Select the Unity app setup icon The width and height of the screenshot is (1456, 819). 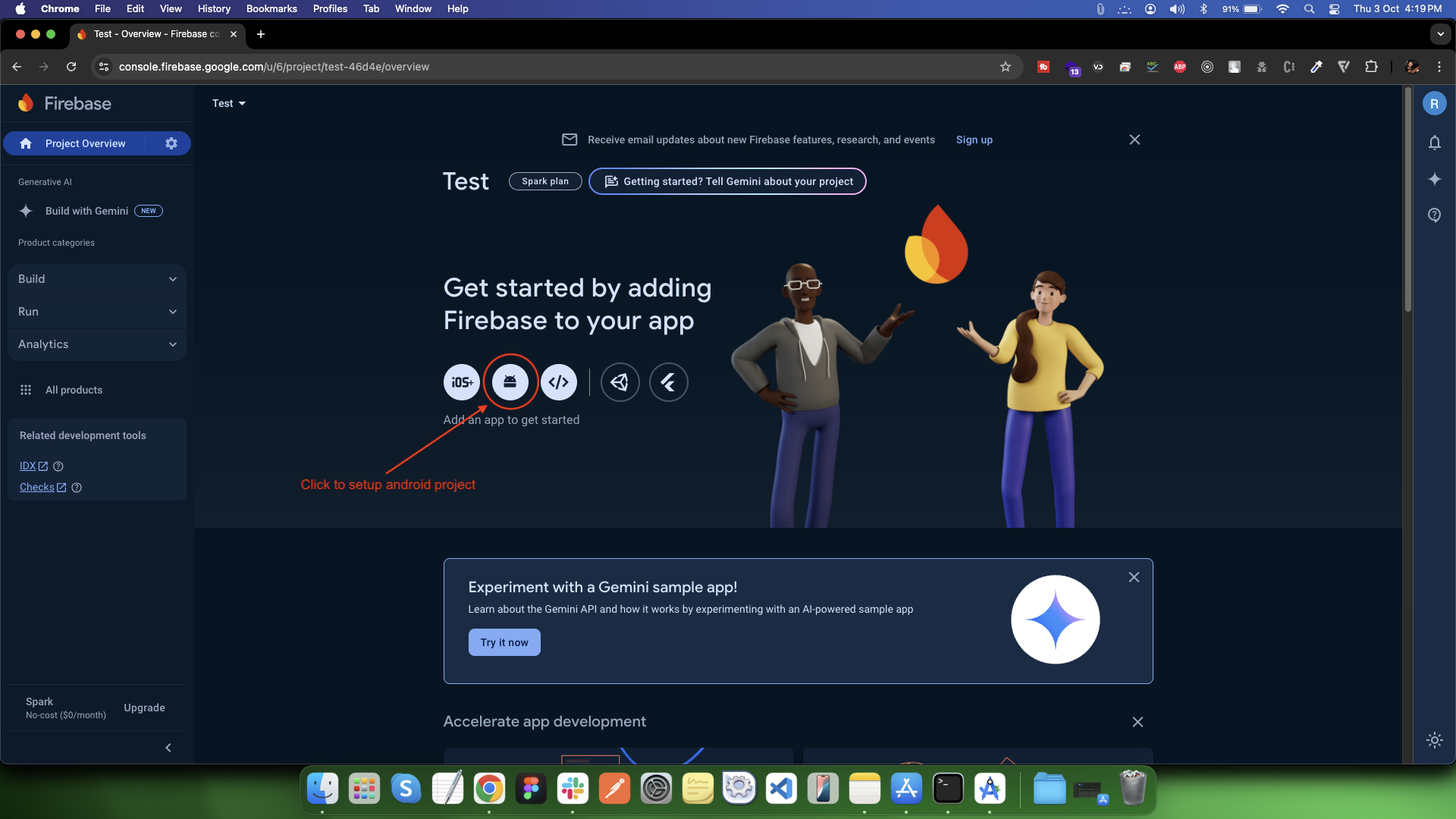click(620, 382)
